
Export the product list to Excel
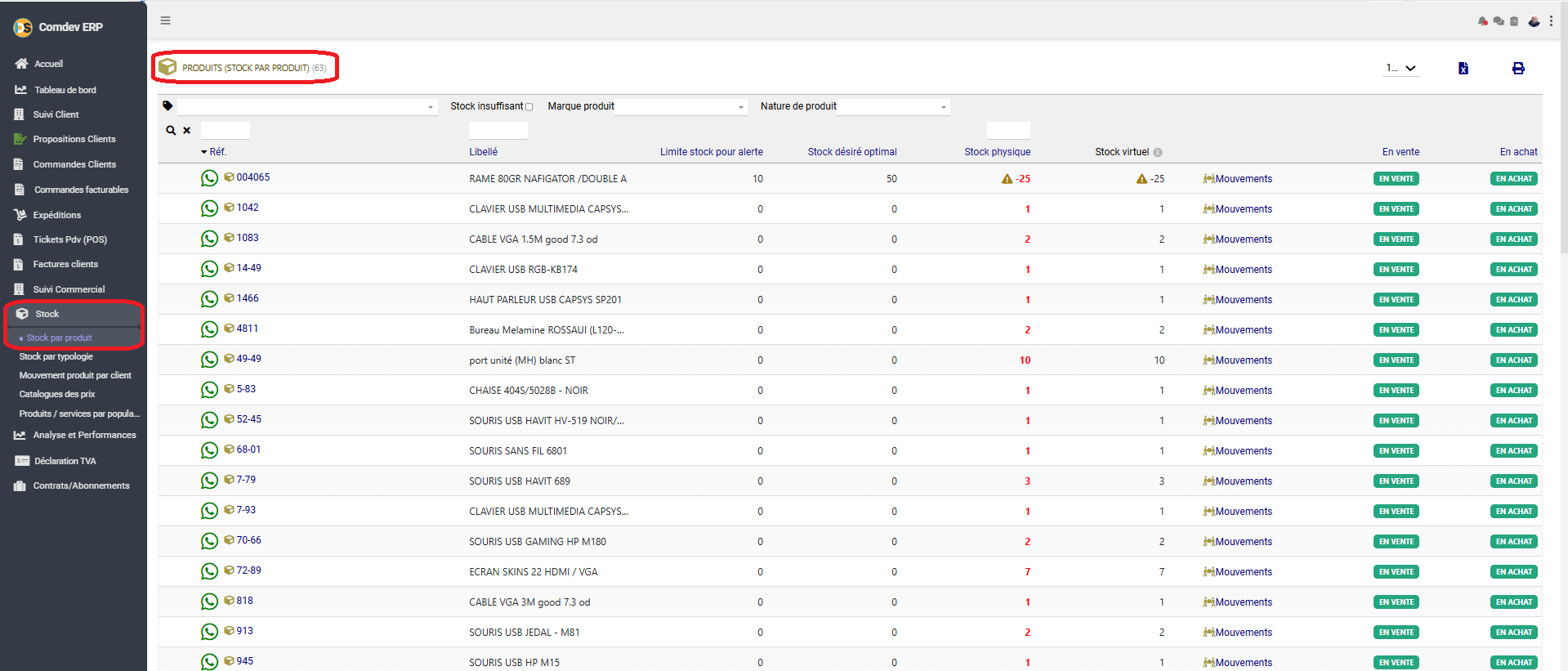tap(1463, 68)
